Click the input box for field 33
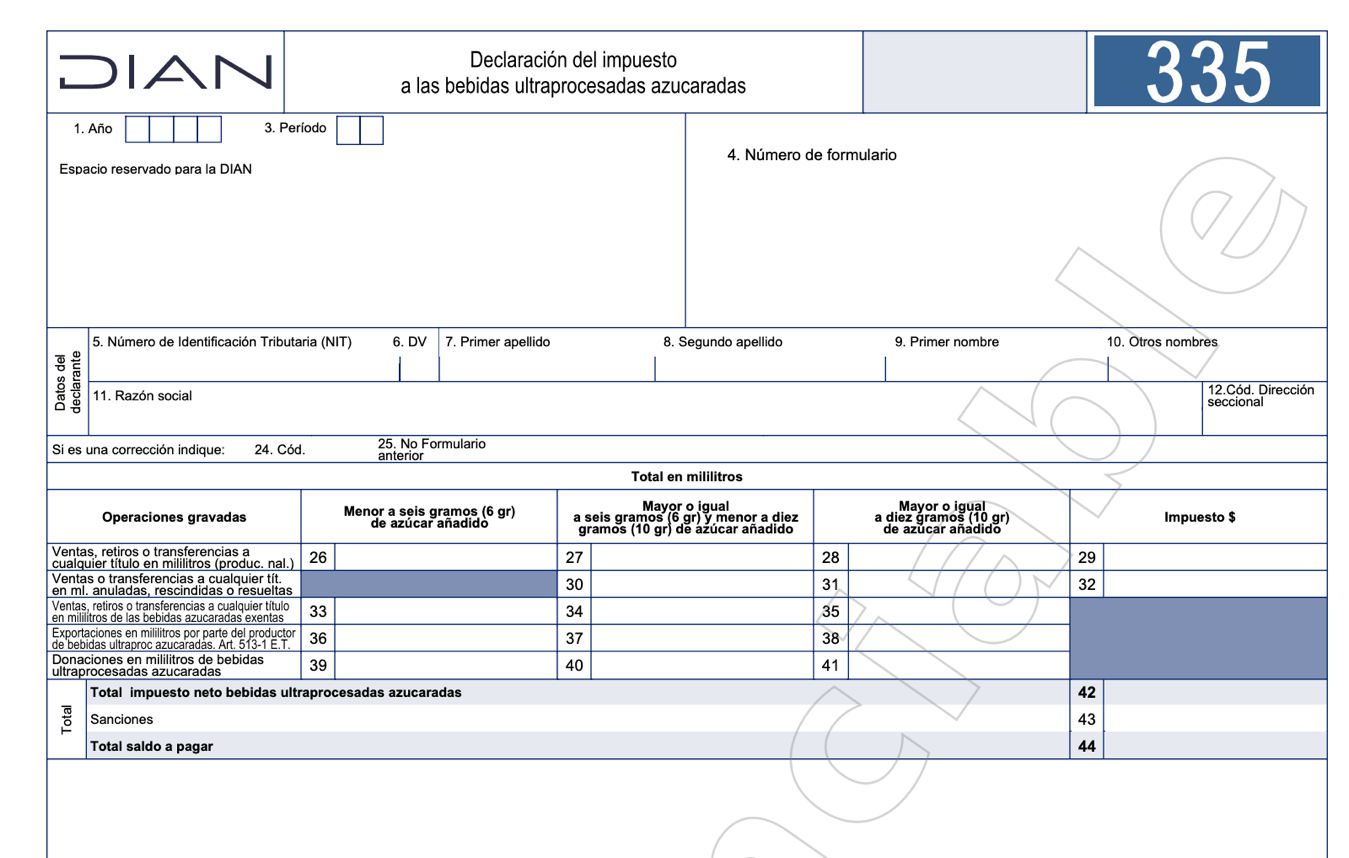 [445, 612]
